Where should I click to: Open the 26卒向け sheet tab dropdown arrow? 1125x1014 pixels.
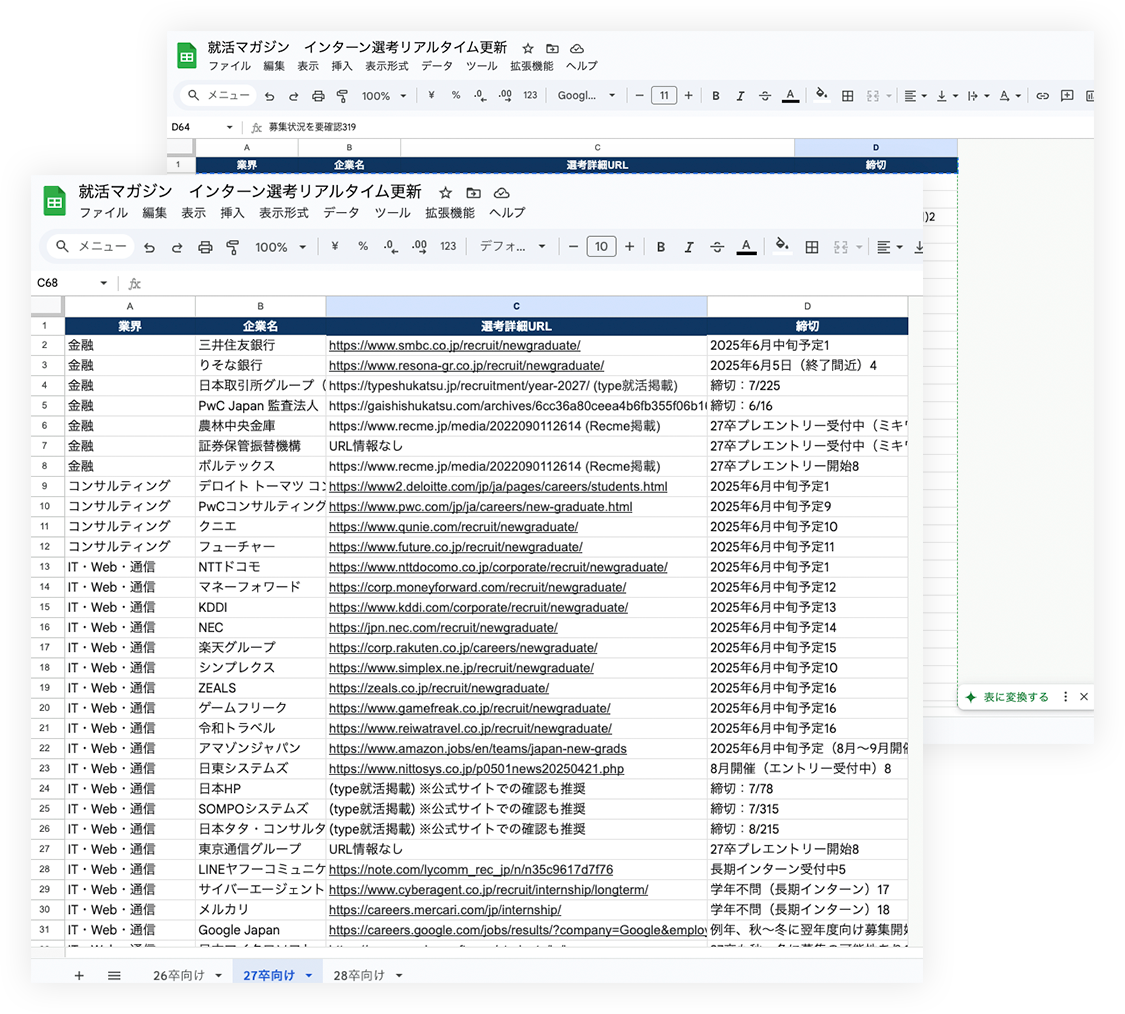pyautogui.click(x=218, y=975)
